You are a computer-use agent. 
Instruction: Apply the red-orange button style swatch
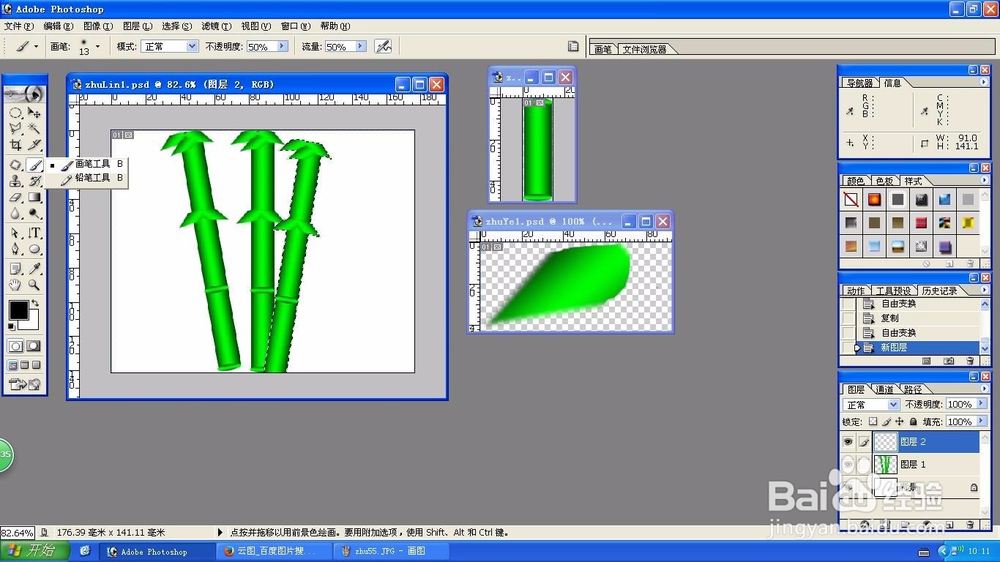(874, 200)
